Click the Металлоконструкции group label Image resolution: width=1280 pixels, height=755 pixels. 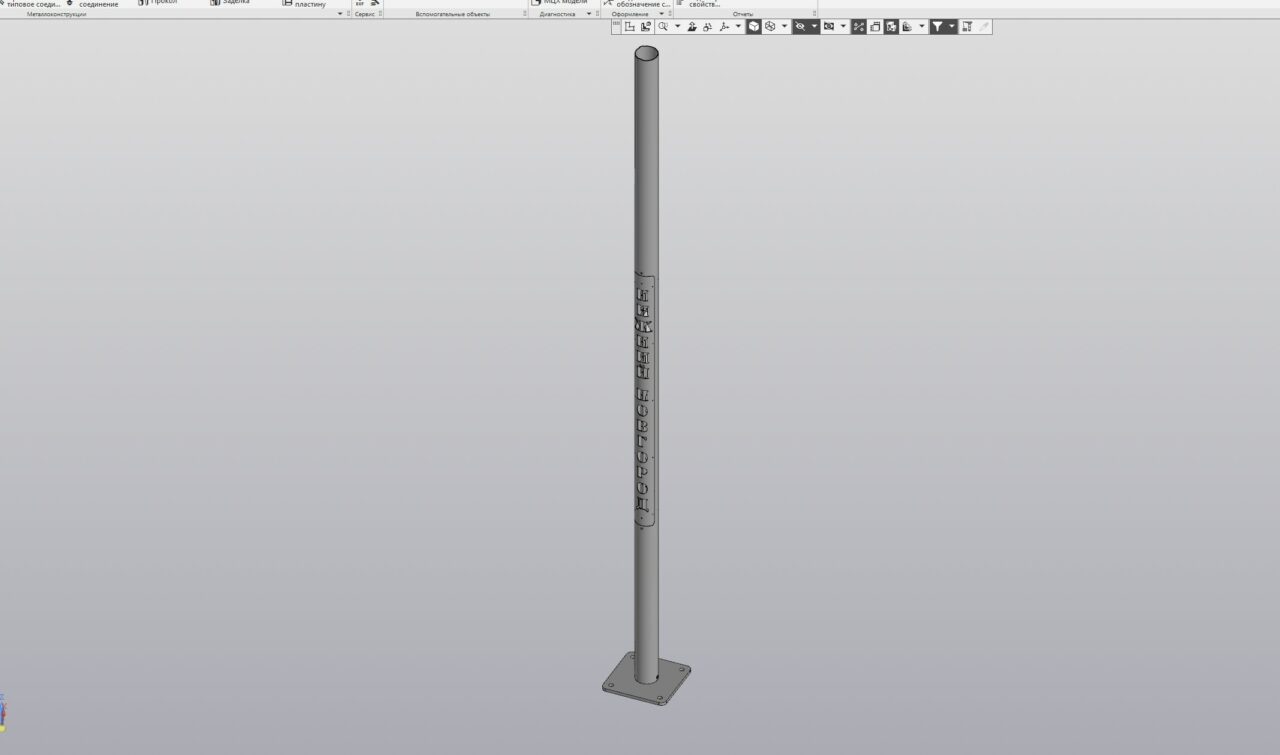click(x=56, y=14)
